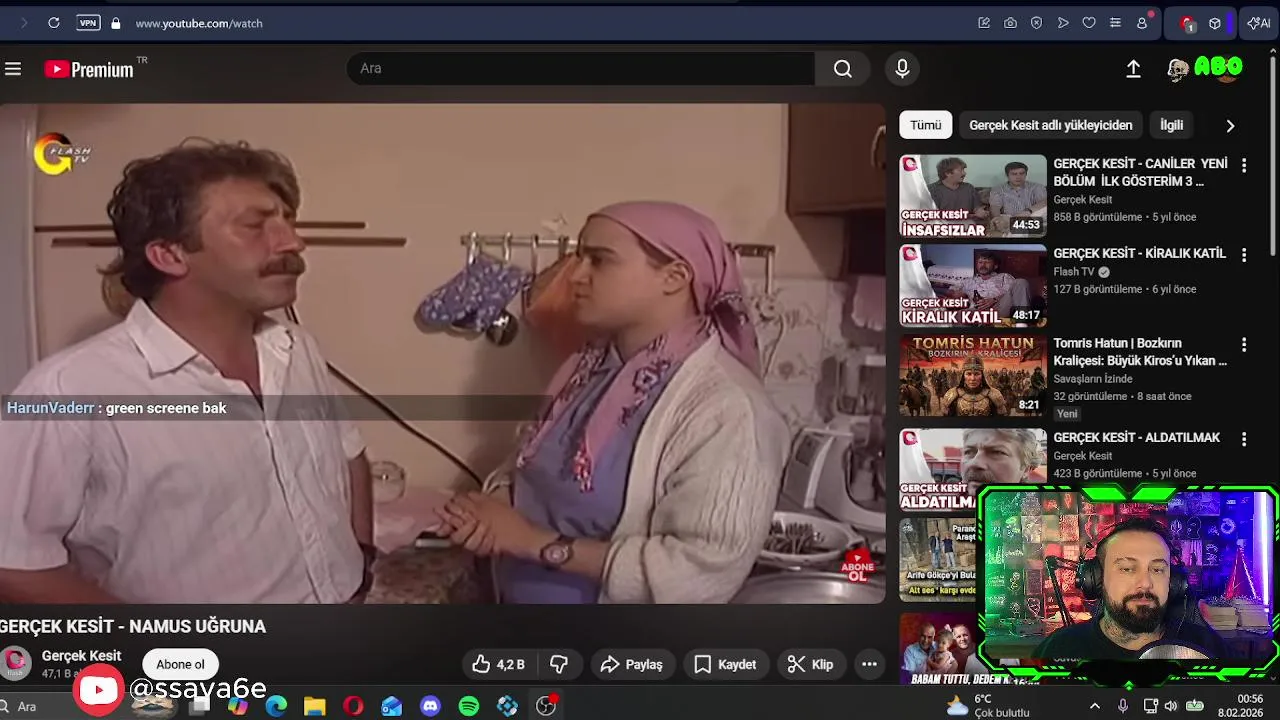Click the video player to toggle playback

[x=442, y=353]
